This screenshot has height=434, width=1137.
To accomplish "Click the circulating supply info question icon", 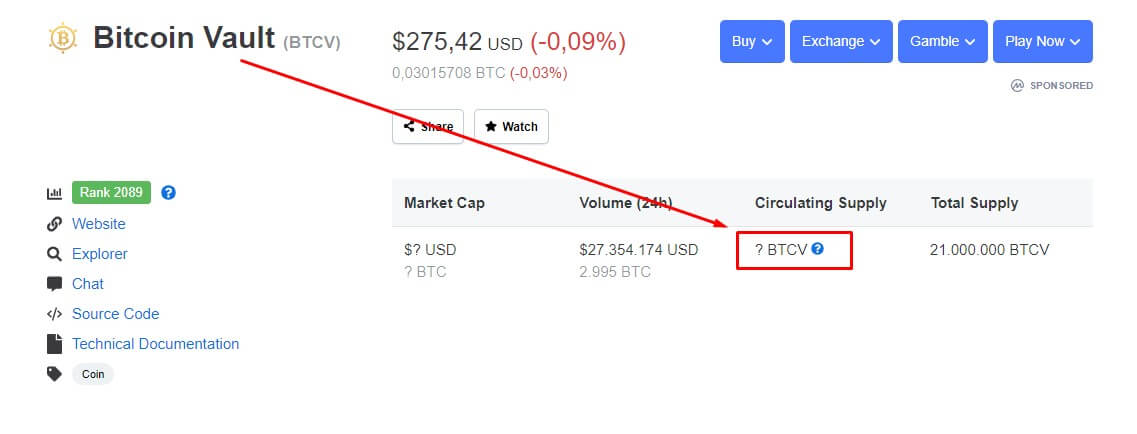I will (817, 249).
